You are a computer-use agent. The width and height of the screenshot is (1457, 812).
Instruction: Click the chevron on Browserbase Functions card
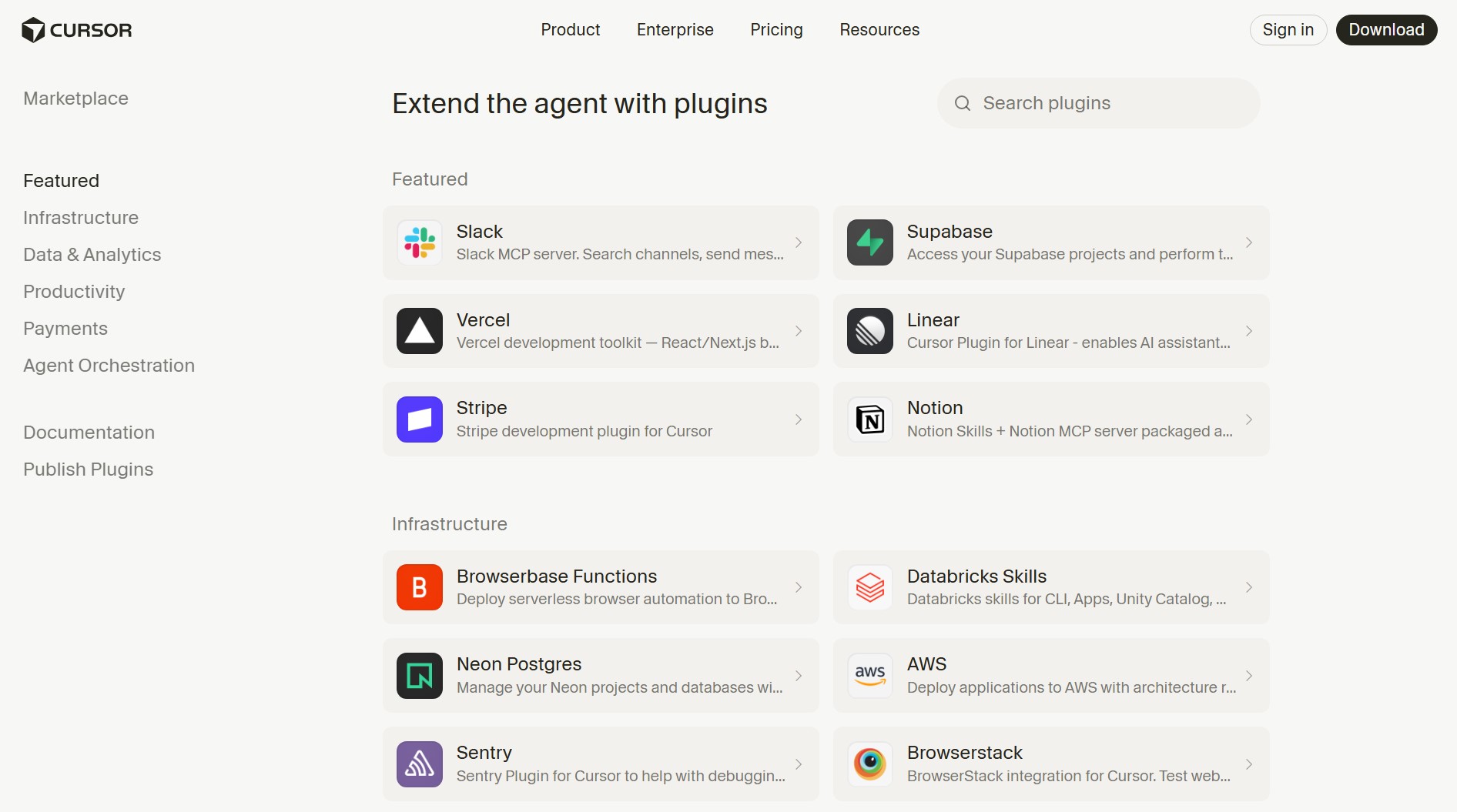pos(799,587)
